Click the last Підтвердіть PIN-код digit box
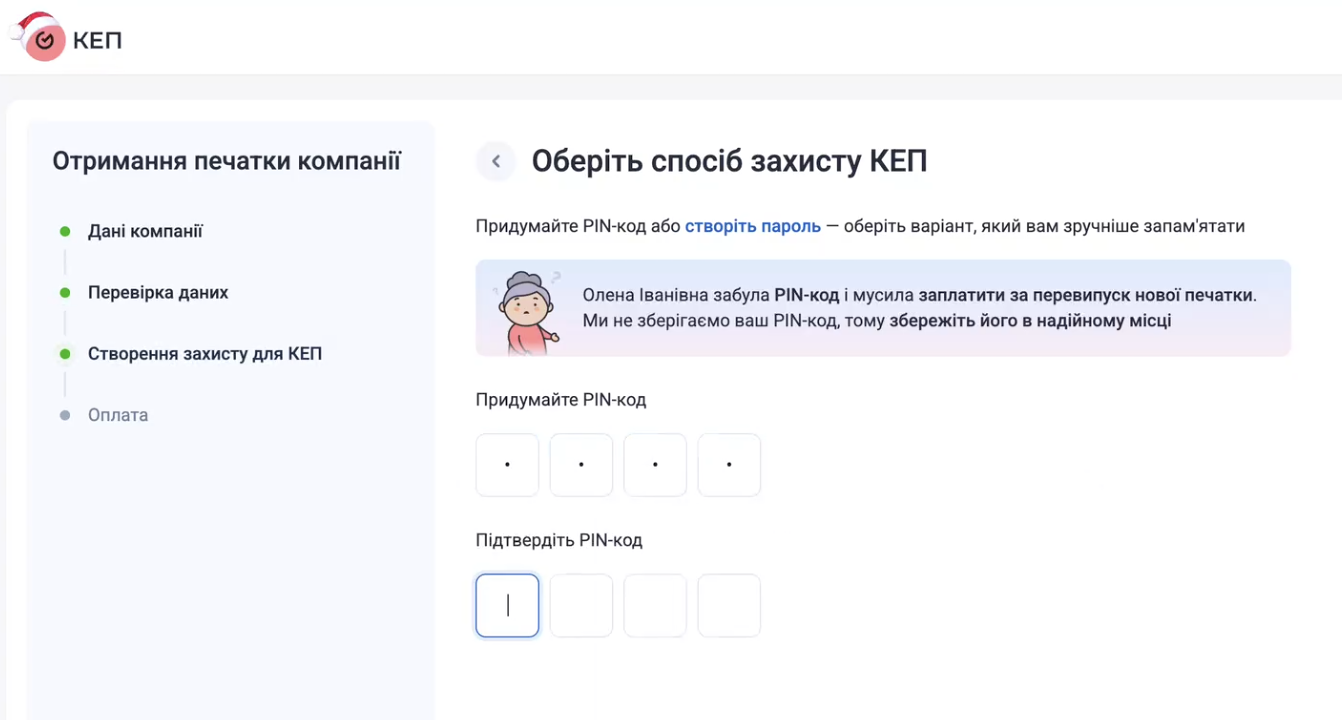The width and height of the screenshot is (1342, 720). tap(729, 606)
